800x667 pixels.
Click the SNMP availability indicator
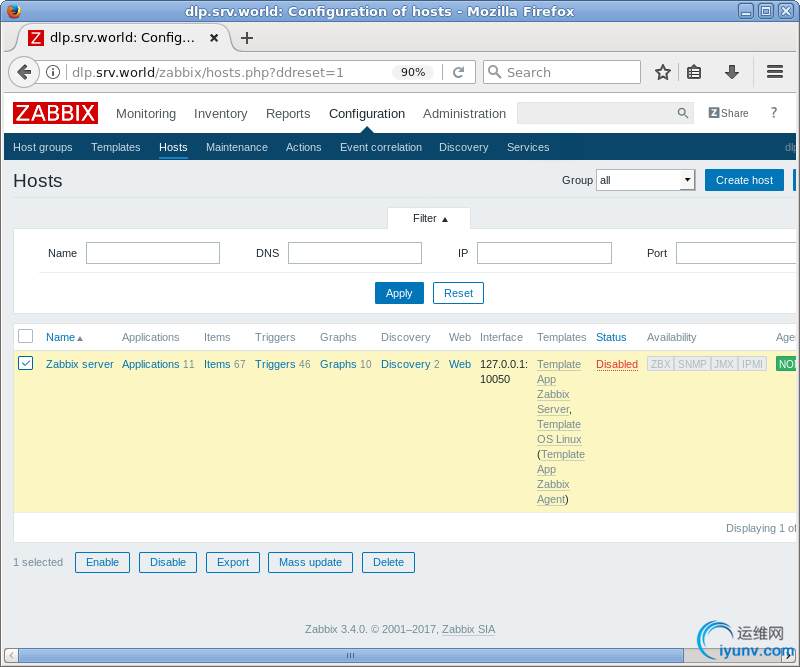692,364
